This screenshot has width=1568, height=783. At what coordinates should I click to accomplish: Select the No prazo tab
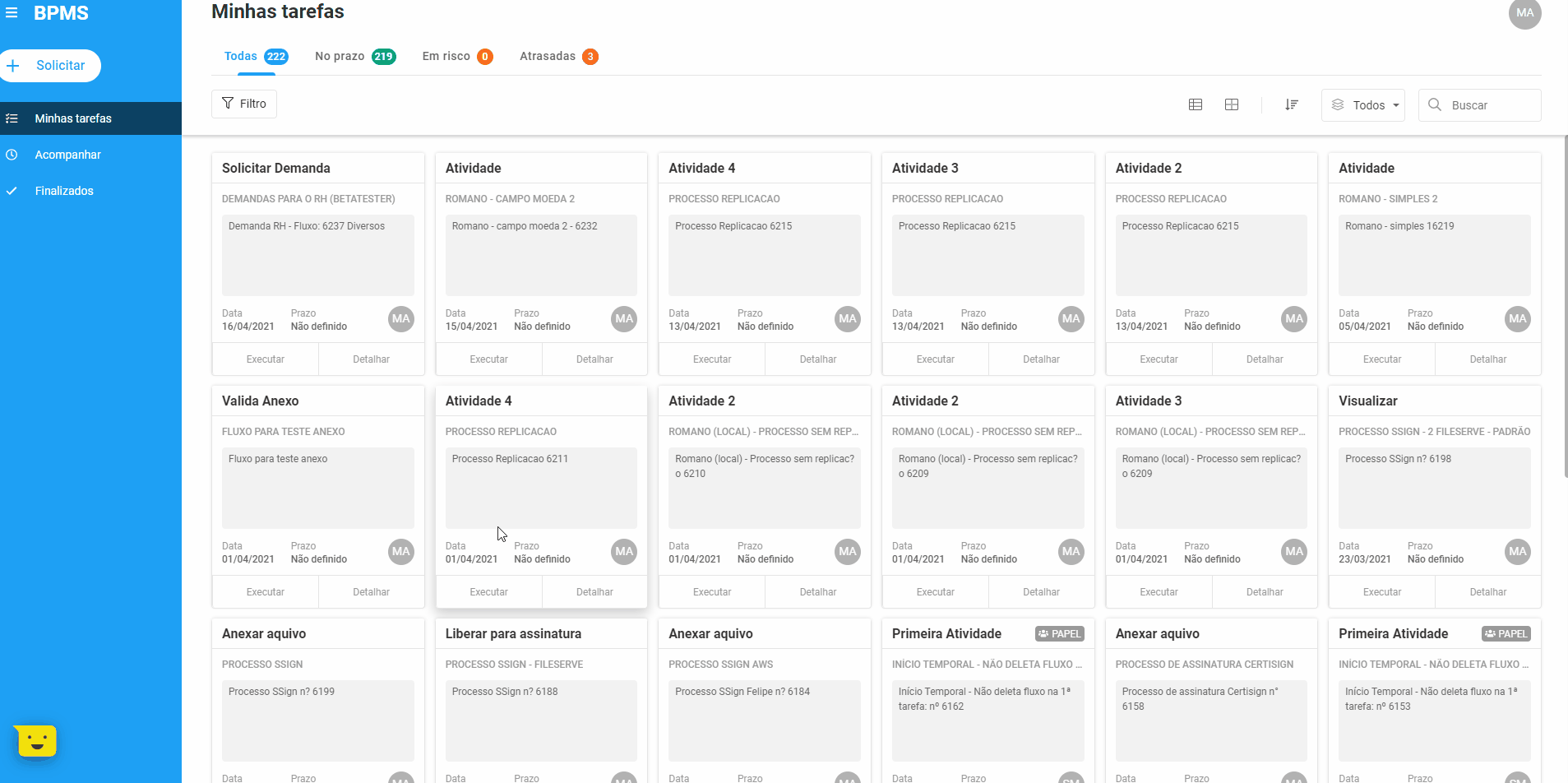pyautogui.click(x=355, y=57)
